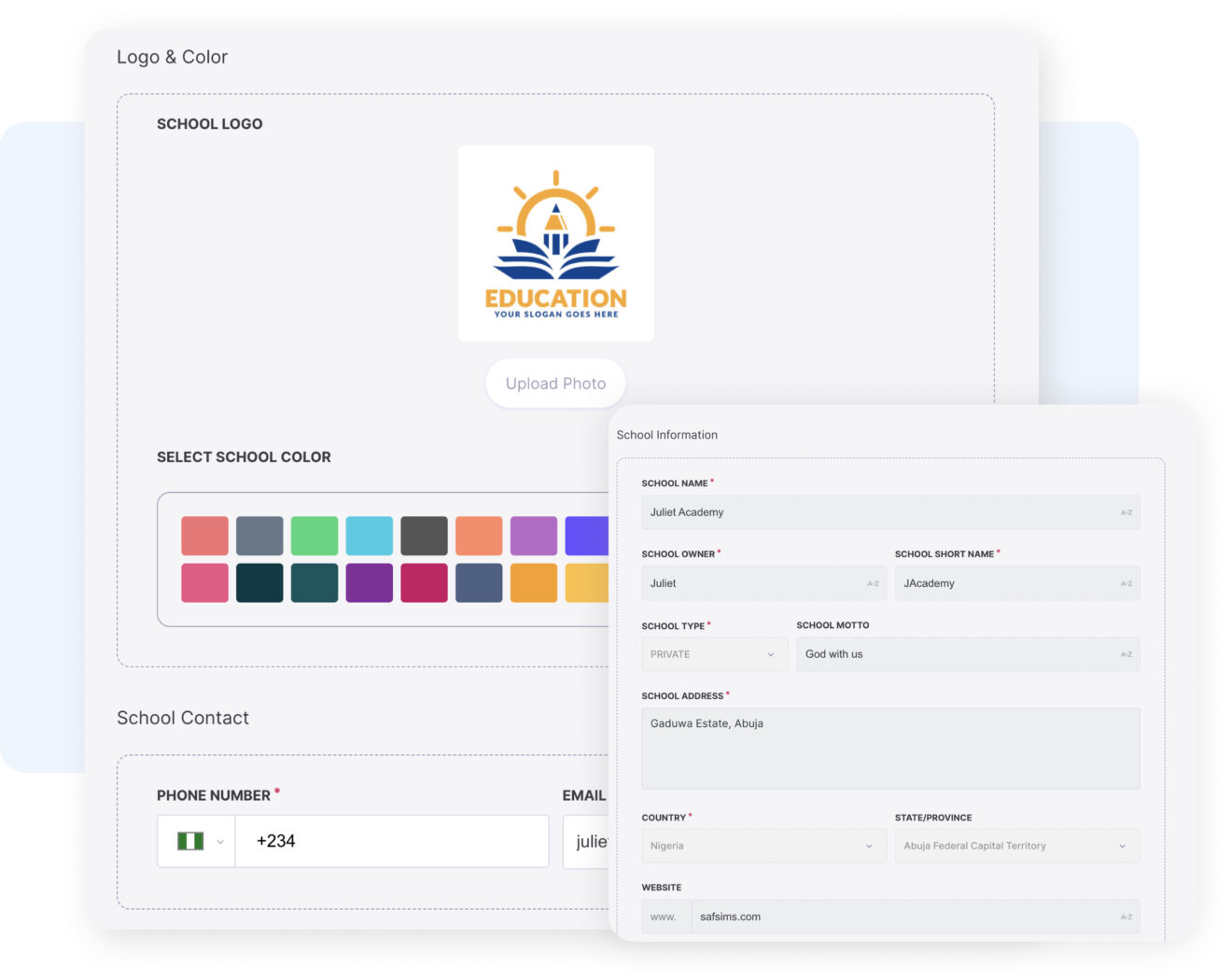Click the School Name field with Juliet Academy
Screen dimensions: 1232x980
840,511
